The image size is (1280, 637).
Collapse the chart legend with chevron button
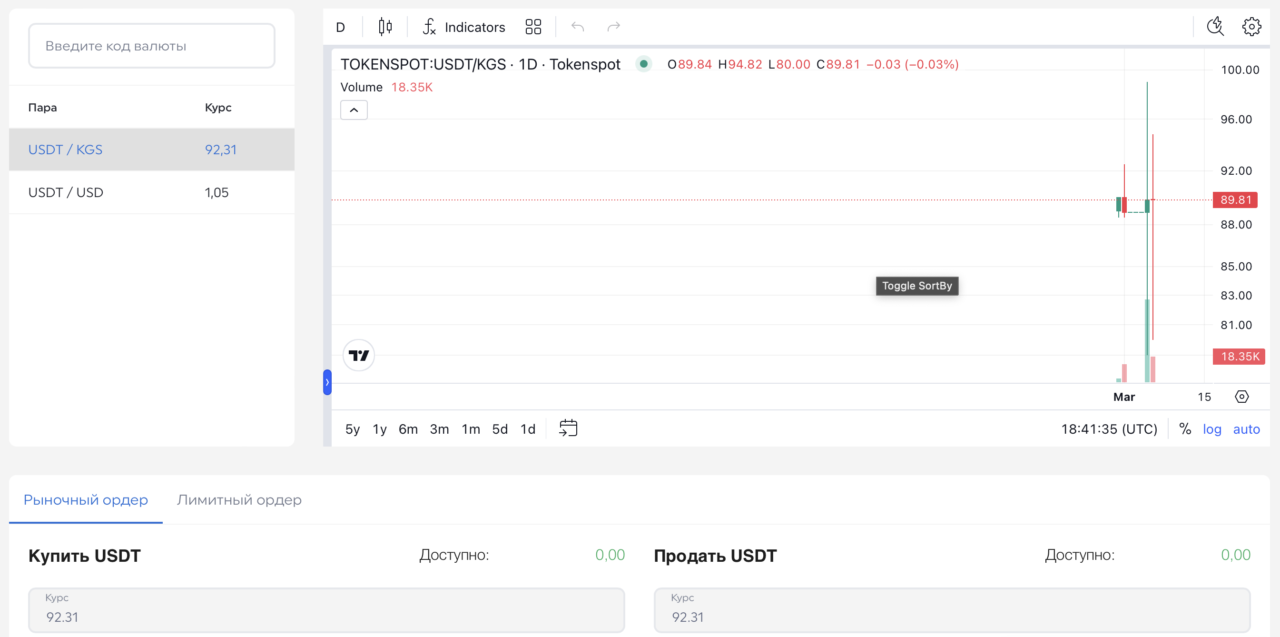354,110
